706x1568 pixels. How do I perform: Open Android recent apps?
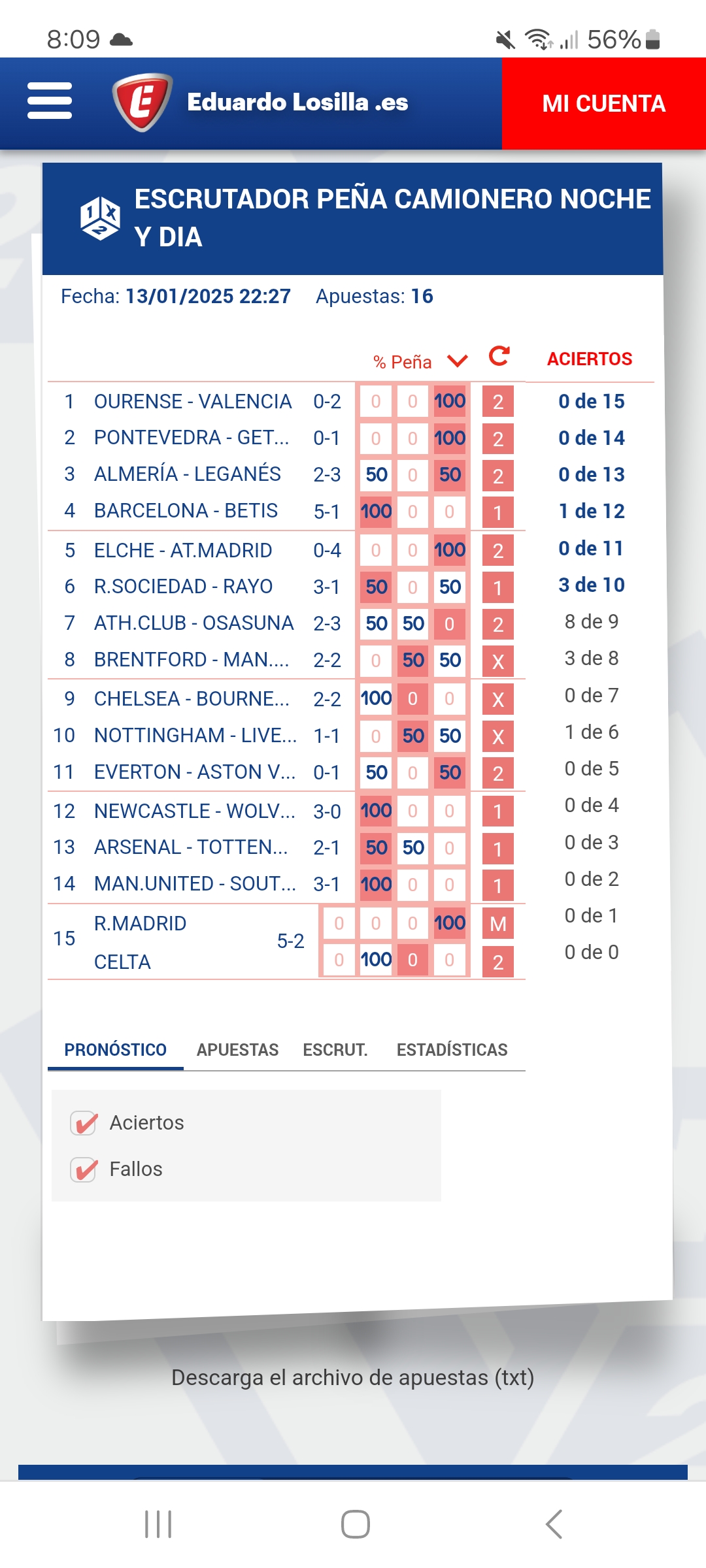point(158,1524)
